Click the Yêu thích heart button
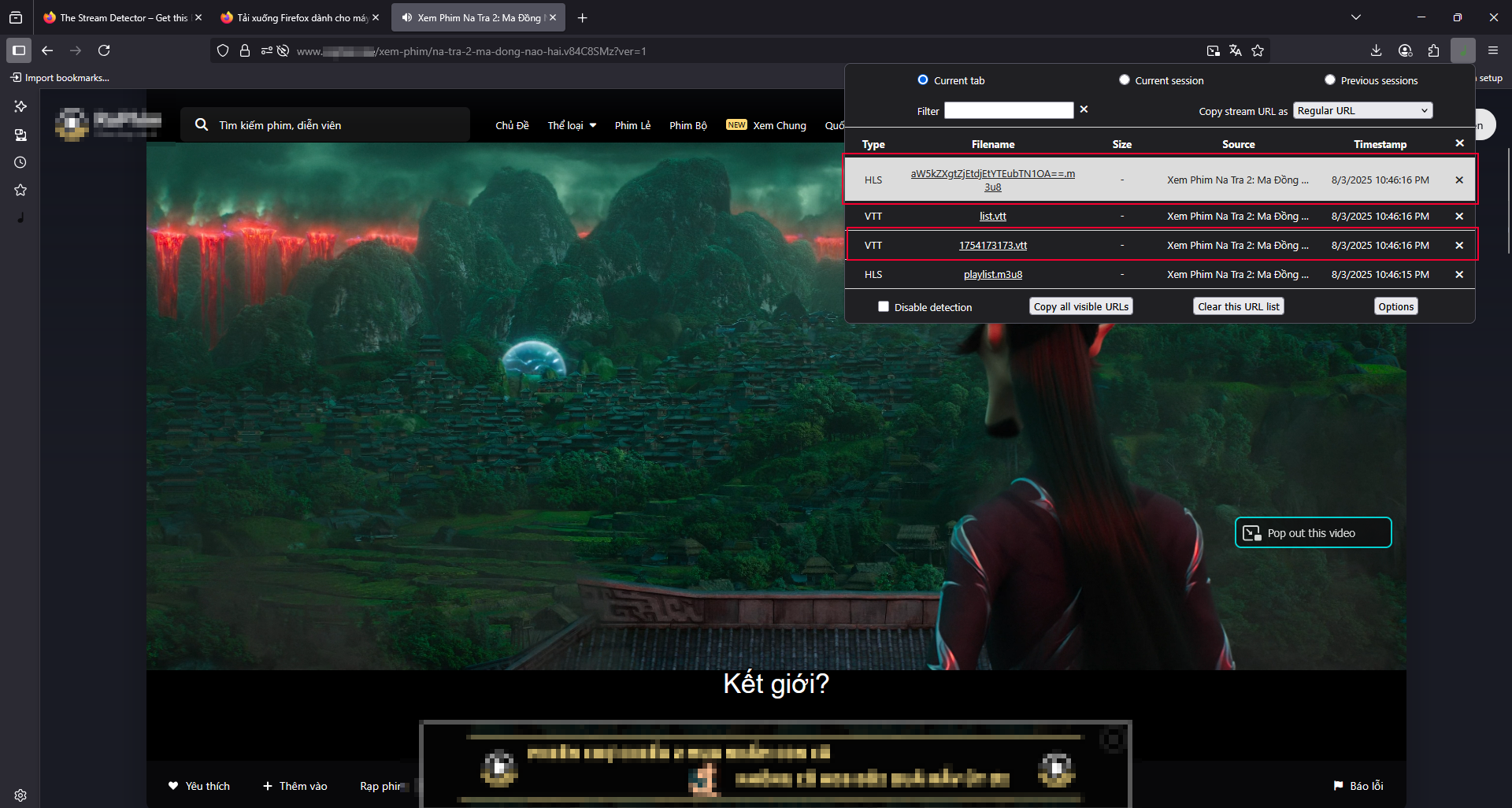 199,786
